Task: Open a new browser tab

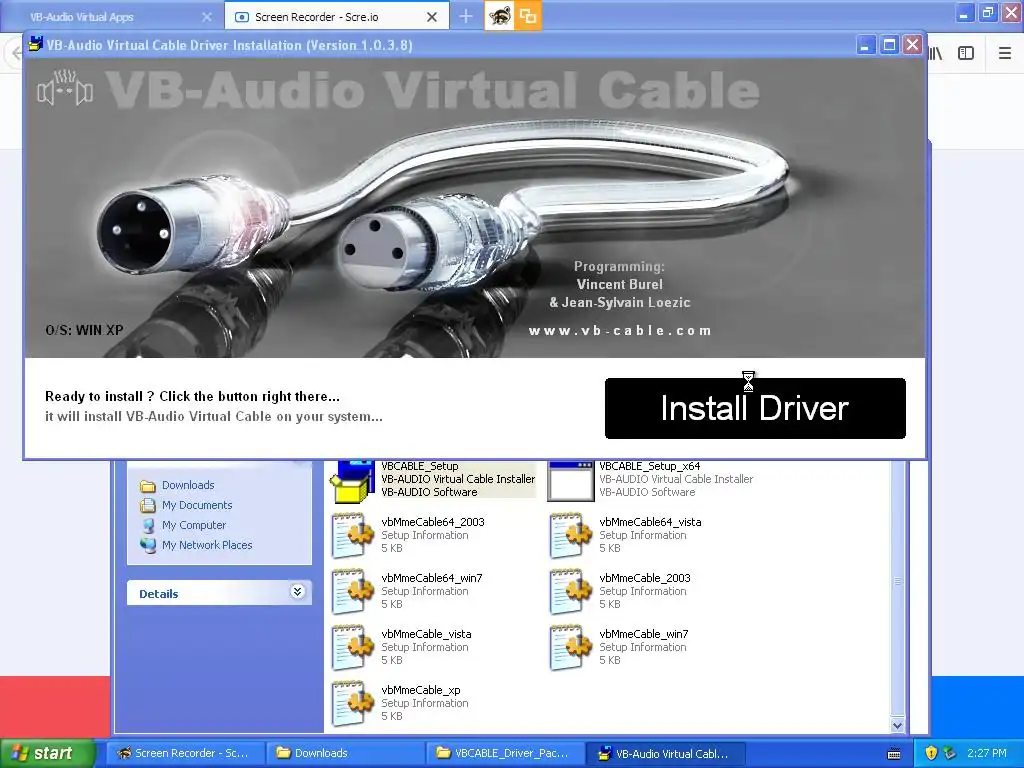Action: click(466, 16)
